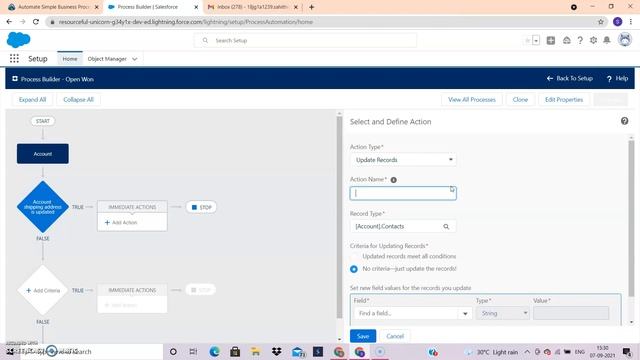Click the Help link in Process Builder header

618,78
